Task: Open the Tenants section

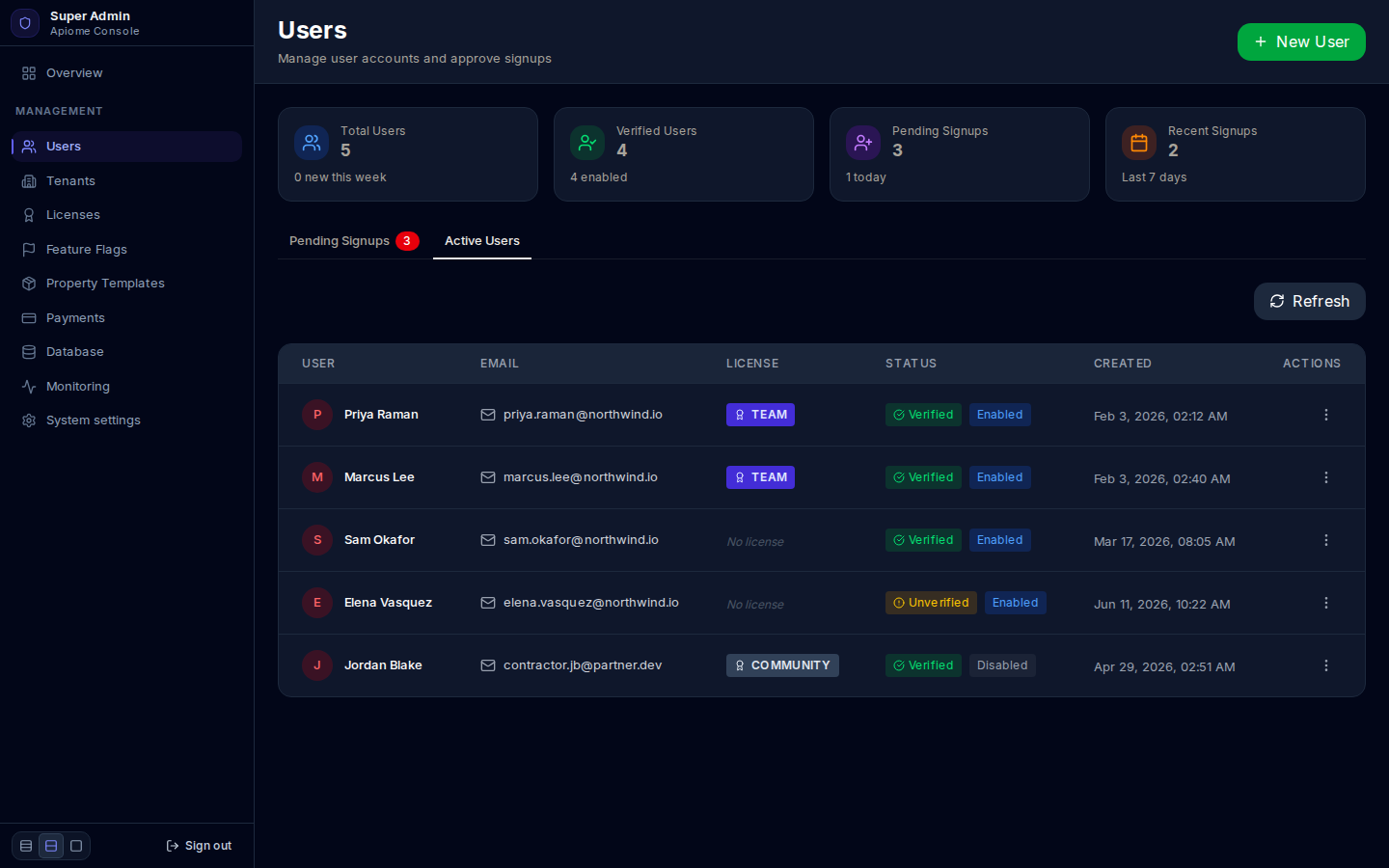Action: (126, 181)
